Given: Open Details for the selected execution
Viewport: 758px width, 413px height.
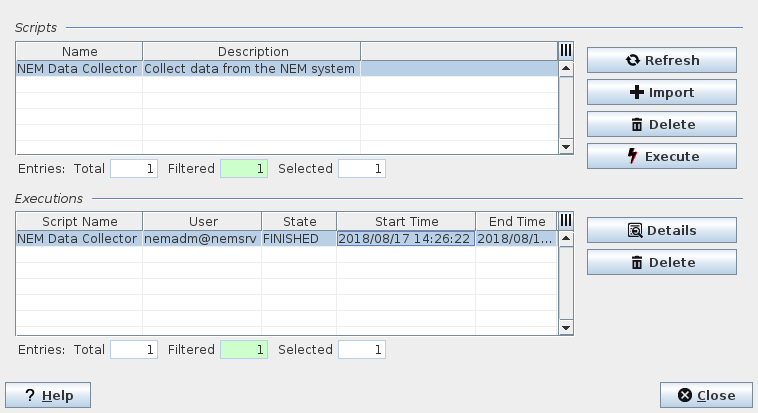Looking at the screenshot, I should coord(661,230).
